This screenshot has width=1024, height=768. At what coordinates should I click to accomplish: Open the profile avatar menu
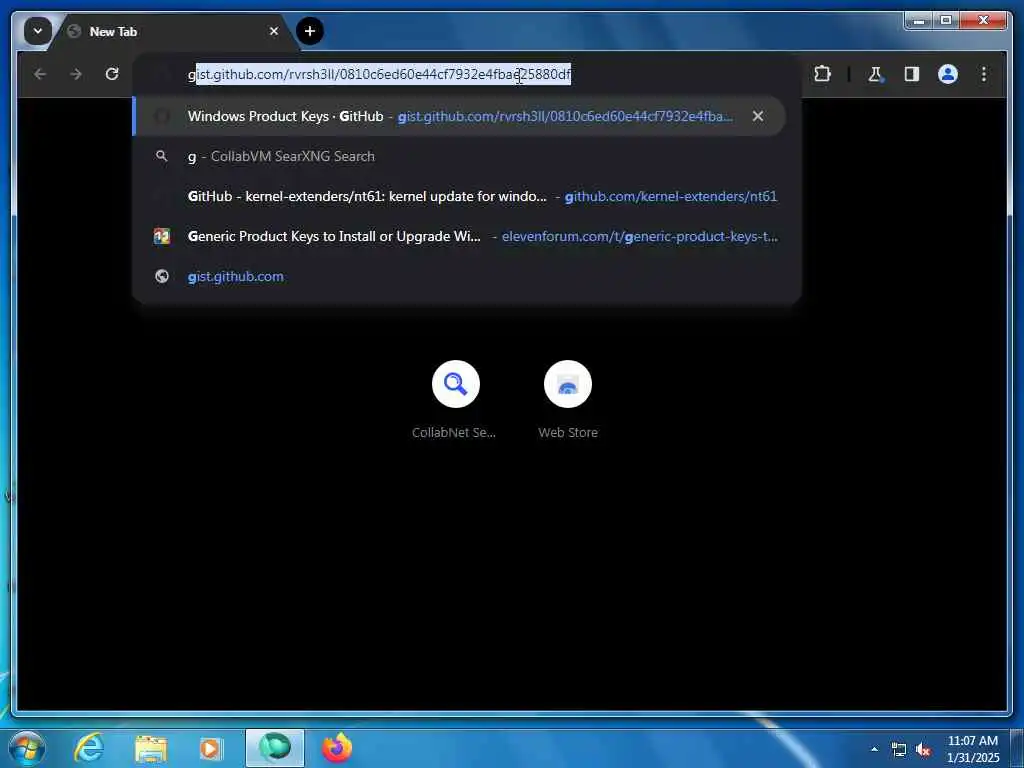coord(948,74)
